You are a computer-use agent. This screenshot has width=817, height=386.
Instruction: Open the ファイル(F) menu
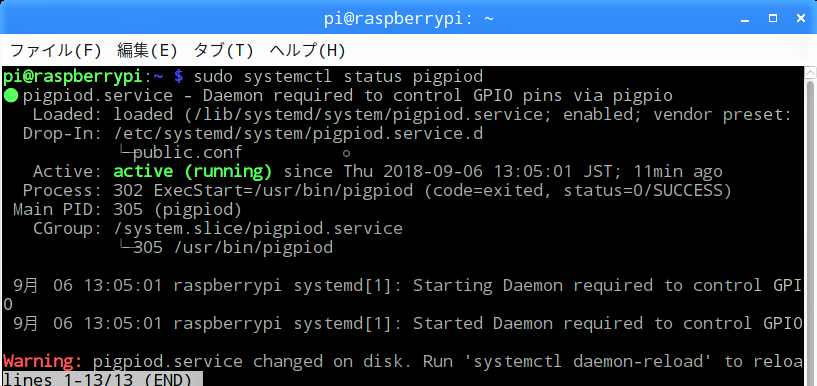[55, 51]
